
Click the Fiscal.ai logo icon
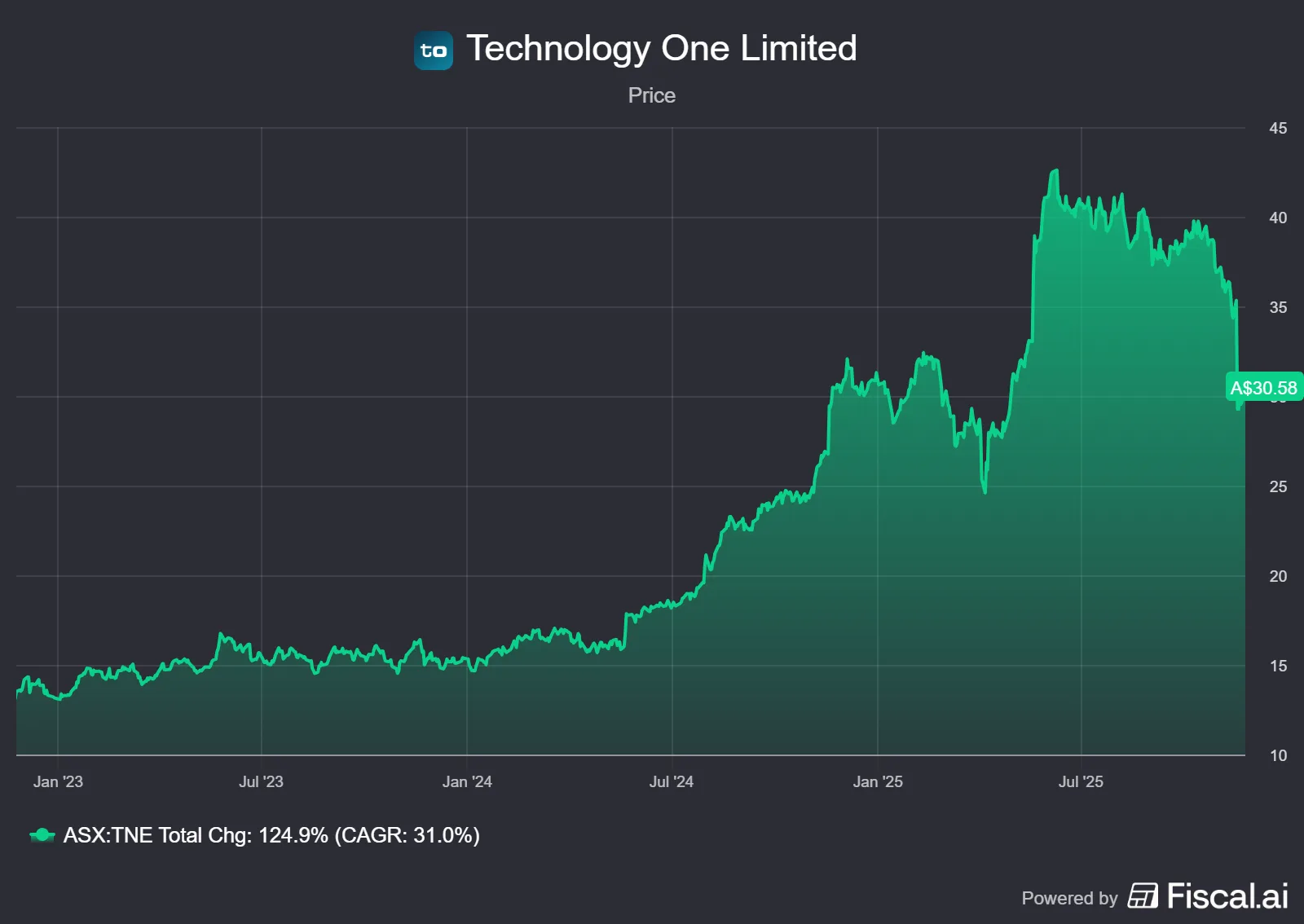point(1143,895)
